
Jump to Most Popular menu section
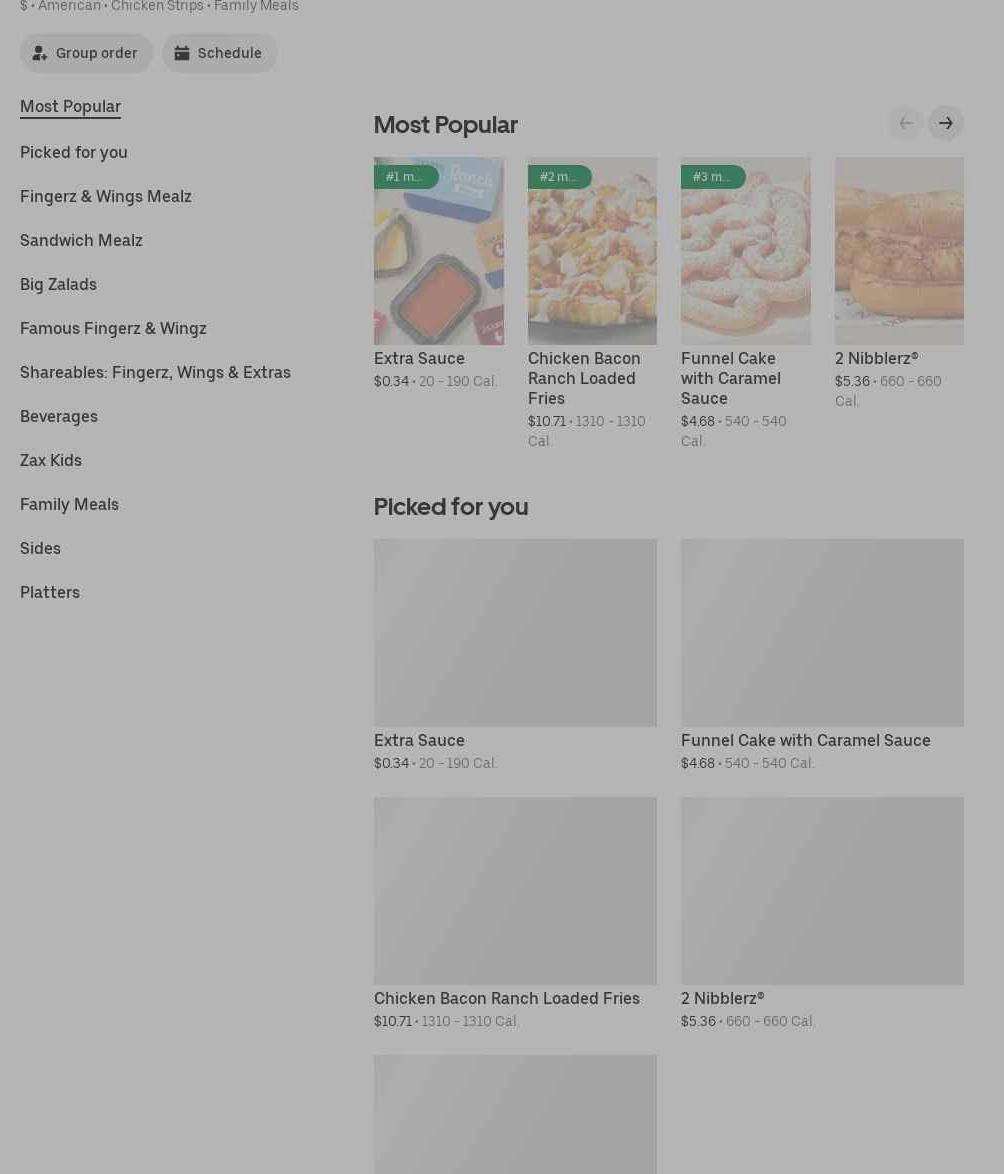tap(70, 106)
